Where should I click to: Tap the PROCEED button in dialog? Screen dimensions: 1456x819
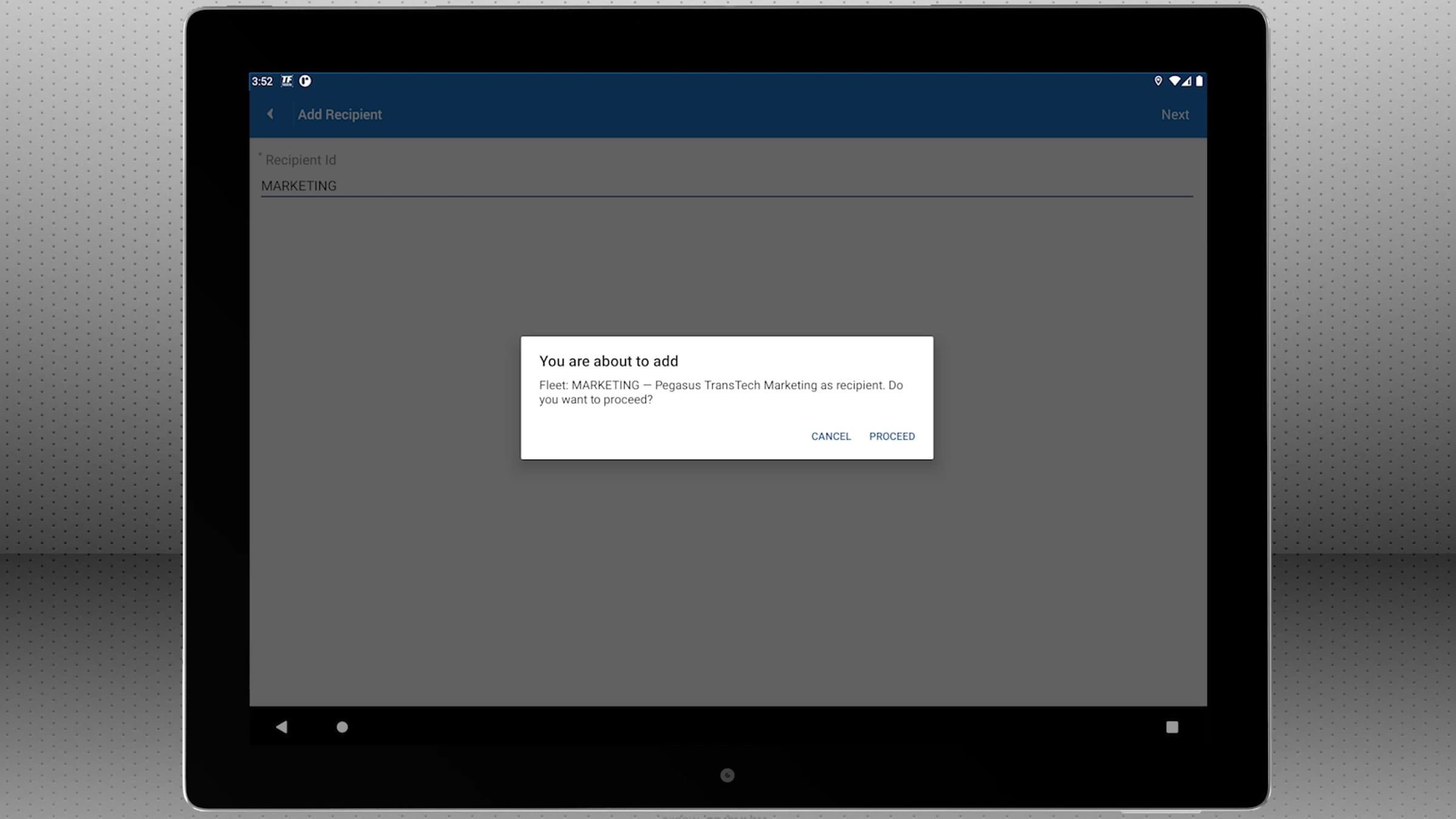tap(892, 436)
